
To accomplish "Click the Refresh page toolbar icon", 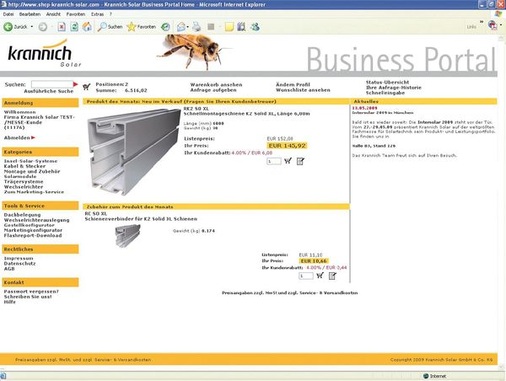I will pyautogui.click(x=74, y=27).
